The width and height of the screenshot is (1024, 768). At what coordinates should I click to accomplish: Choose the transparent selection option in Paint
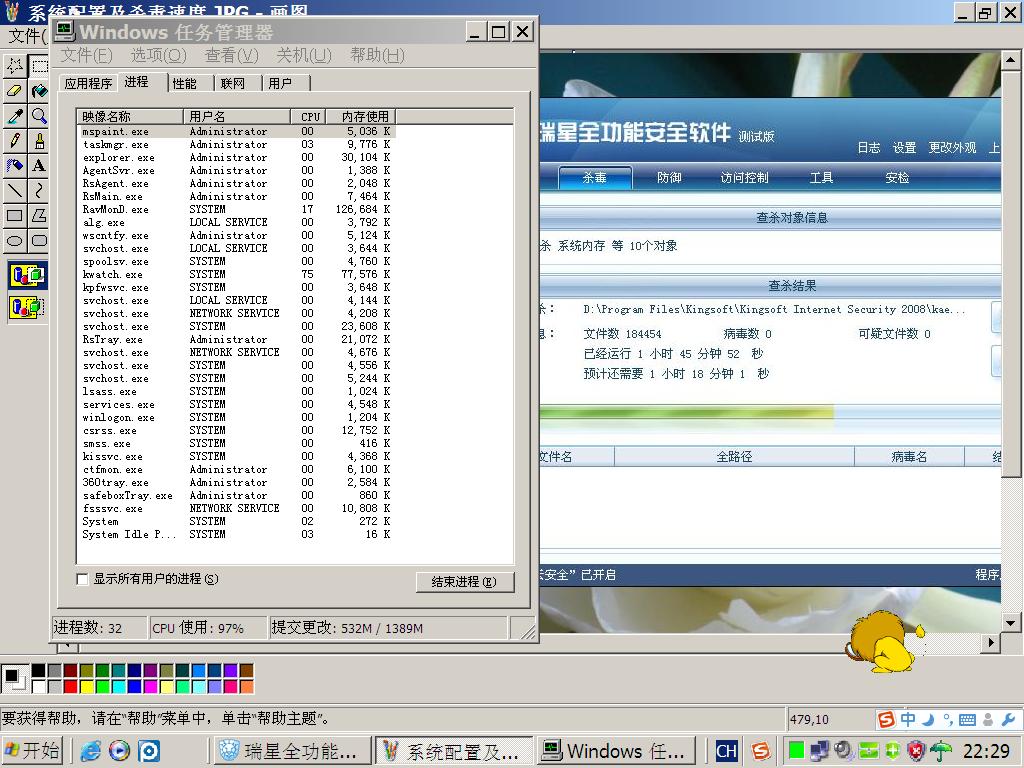27,306
